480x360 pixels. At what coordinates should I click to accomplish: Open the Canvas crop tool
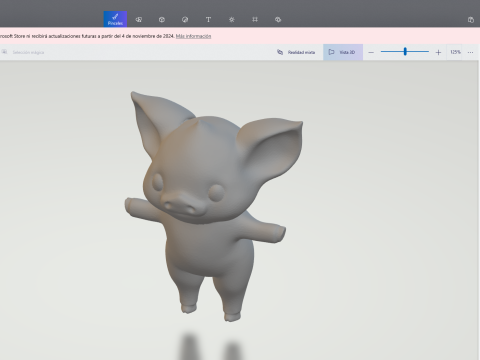[255, 20]
